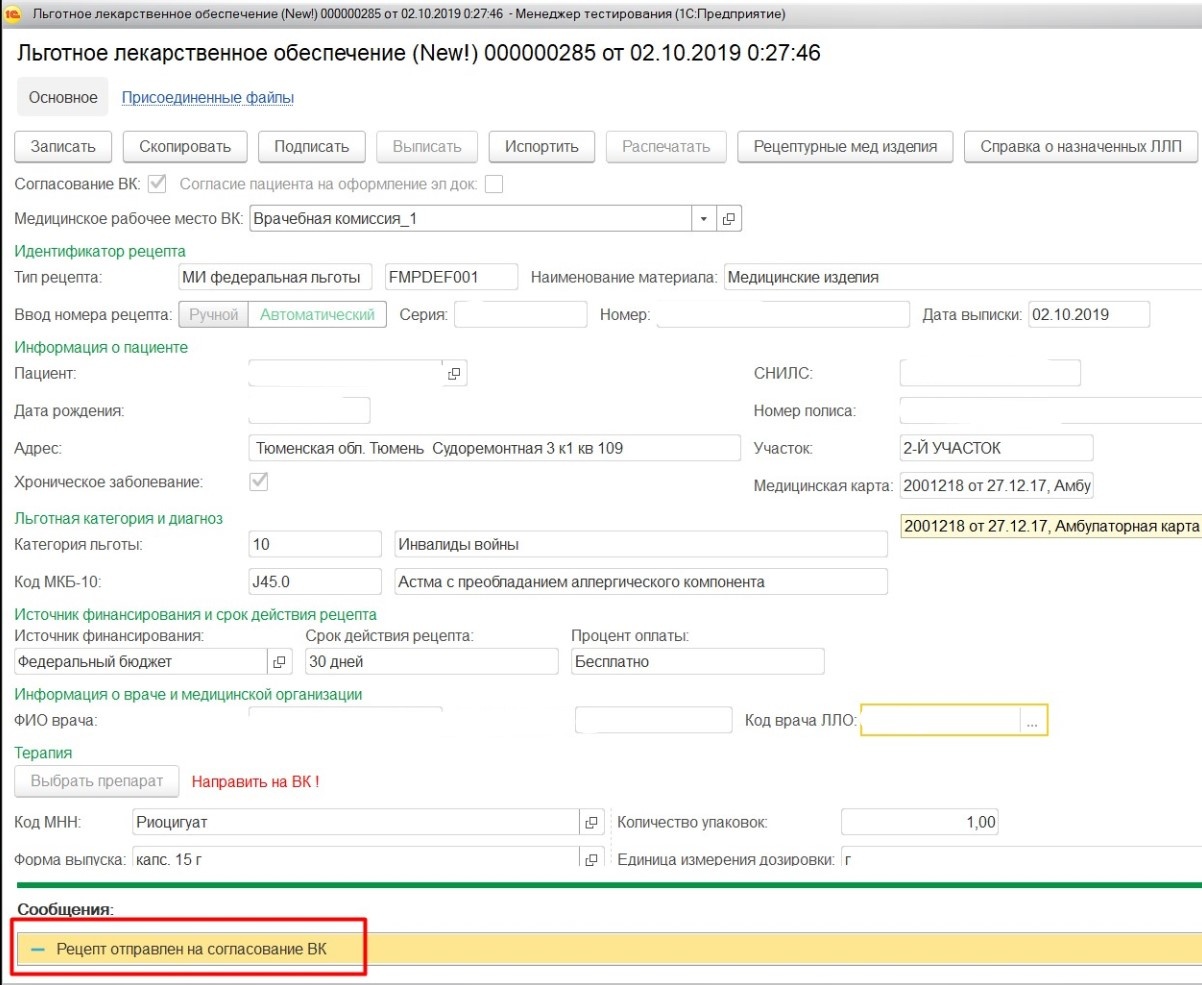
Task: Click the ellipsis button in Код врача ЛЛО
Action: 1033,720
